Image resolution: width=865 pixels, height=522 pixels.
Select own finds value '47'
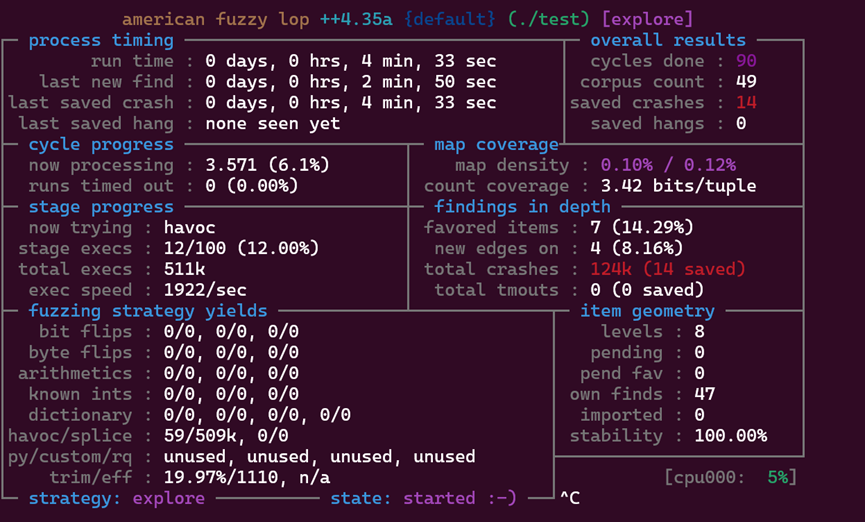click(x=704, y=396)
